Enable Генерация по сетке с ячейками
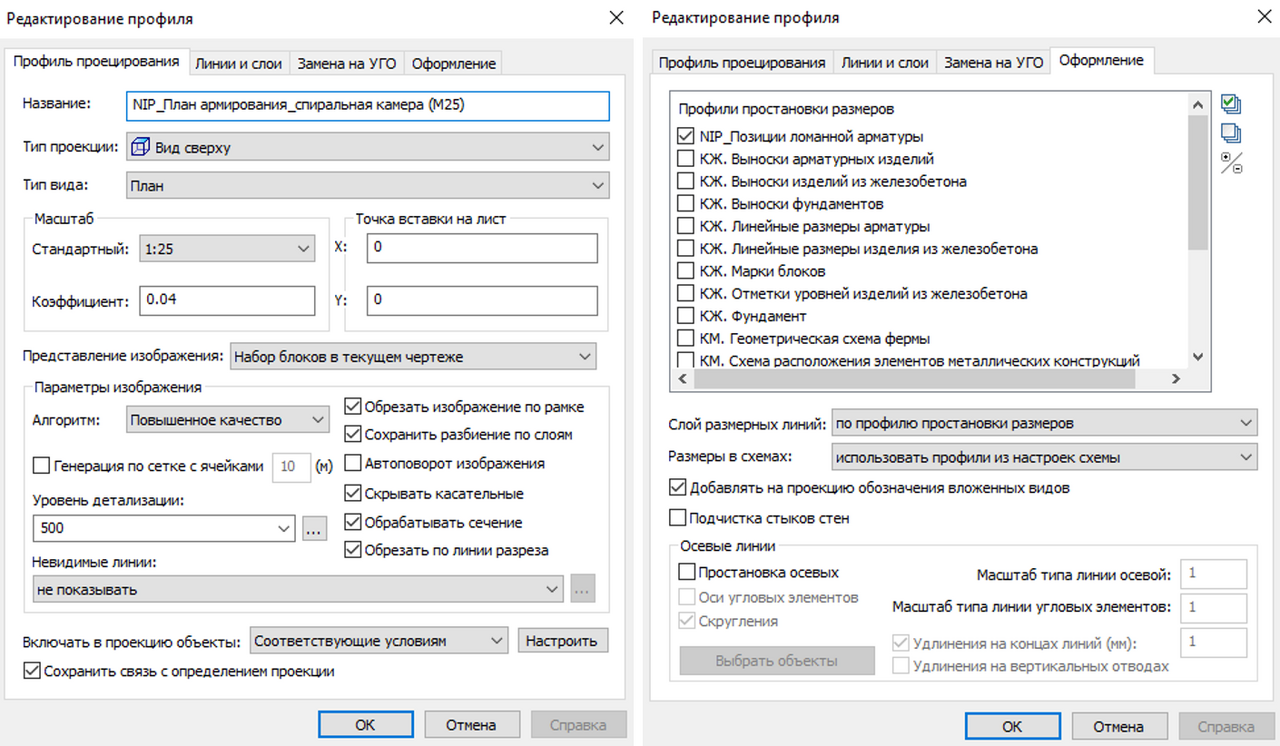The width and height of the screenshot is (1280, 746). pyautogui.click(x=41, y=465)
